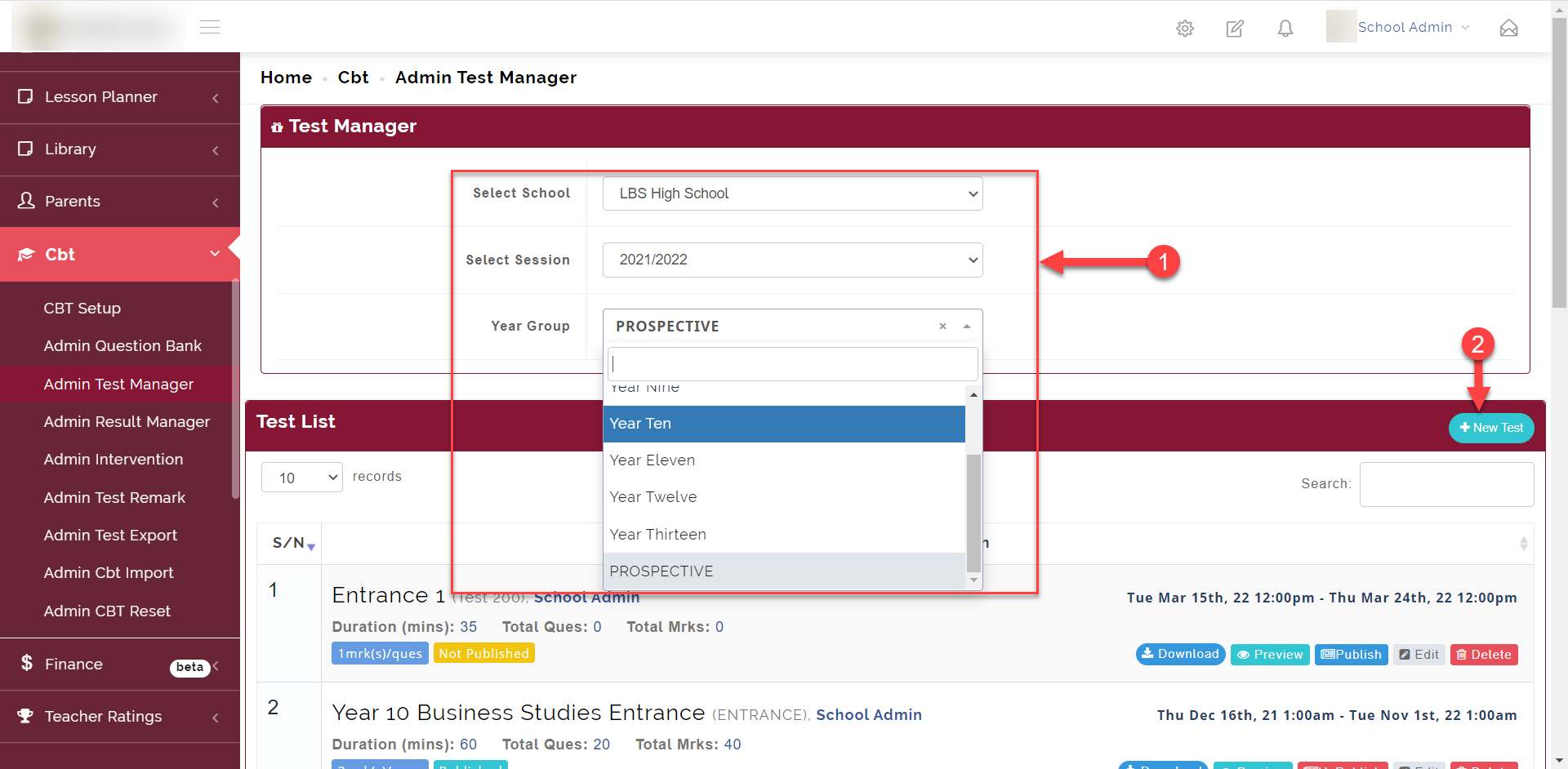Open Admin Cbt Import
1568x769 pixels.
point(109,572)
